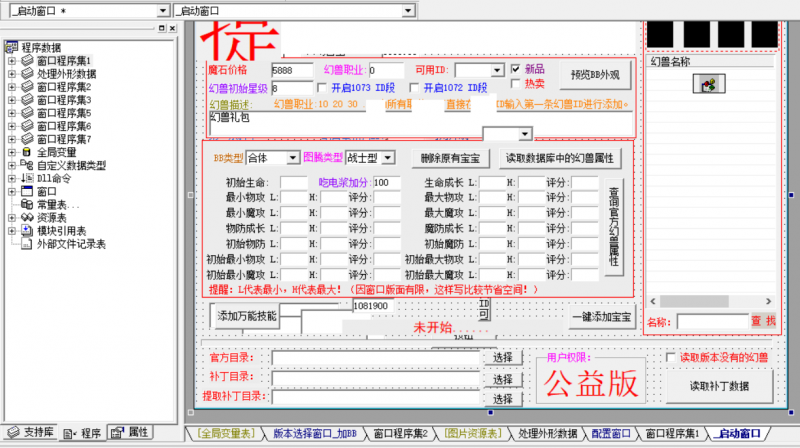Image resolution: width=800 pixels, height=448 pixels.
Task: Click the 模块引用表 icon
Action: tap(27, 231)
